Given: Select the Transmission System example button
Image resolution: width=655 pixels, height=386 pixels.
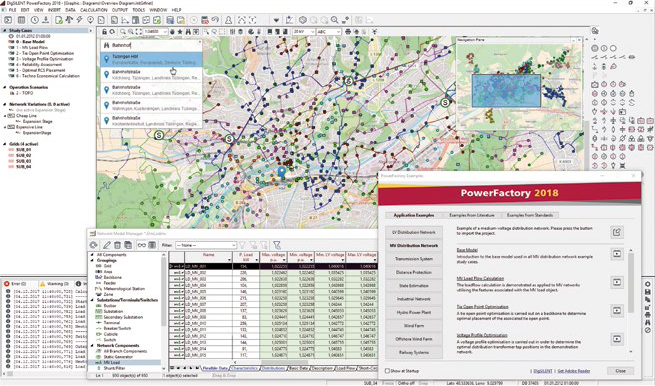Looking at the screenshot, I should [x=414, y=259].
